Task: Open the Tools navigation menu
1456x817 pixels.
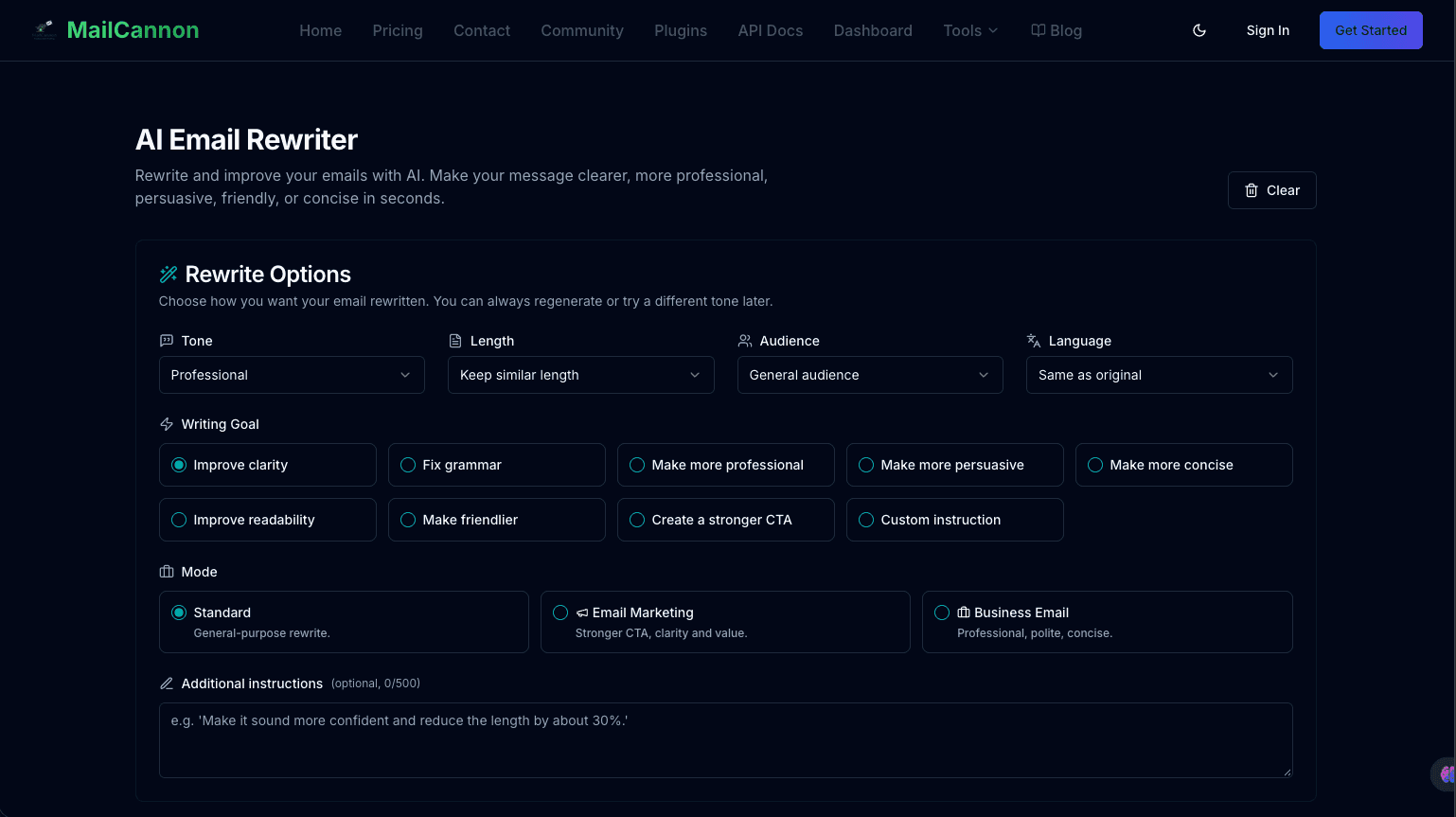Action: [970, 30]
